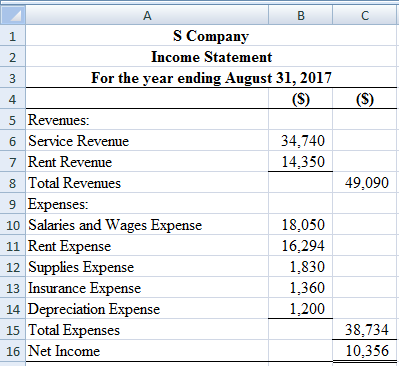Select row 6 header
Viewport: 399px width, 366px height.
coord(13,141)
